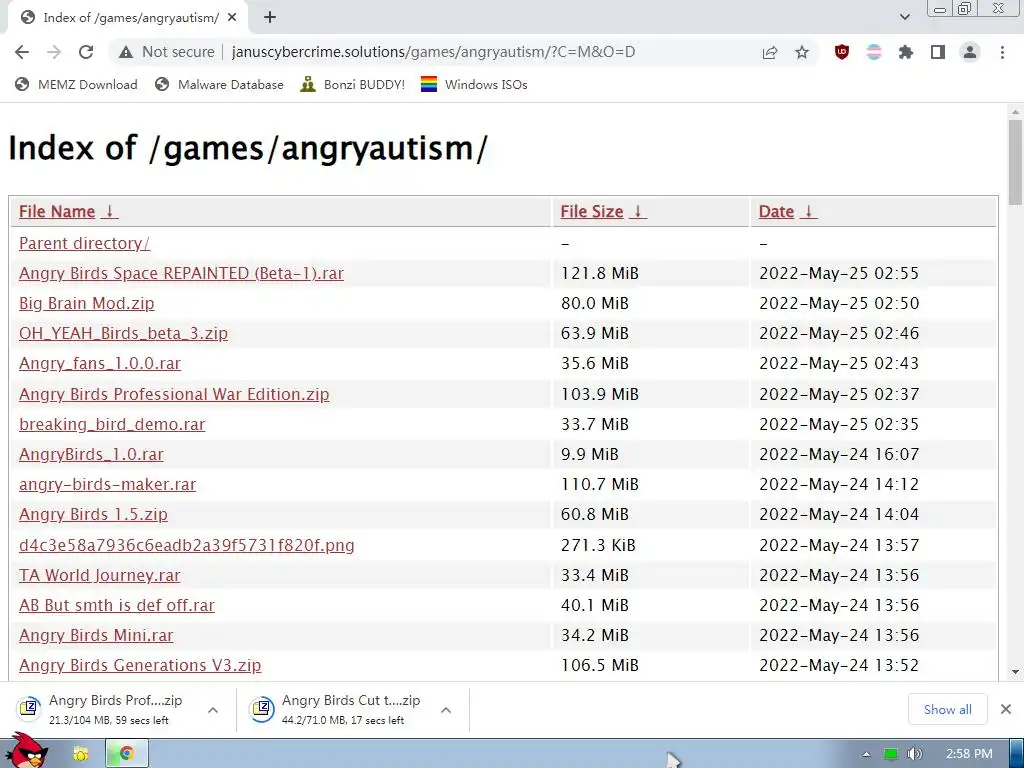The image size is (1024, 768).
Task: Click the Not secure warning icon
Action: (126, 52)
